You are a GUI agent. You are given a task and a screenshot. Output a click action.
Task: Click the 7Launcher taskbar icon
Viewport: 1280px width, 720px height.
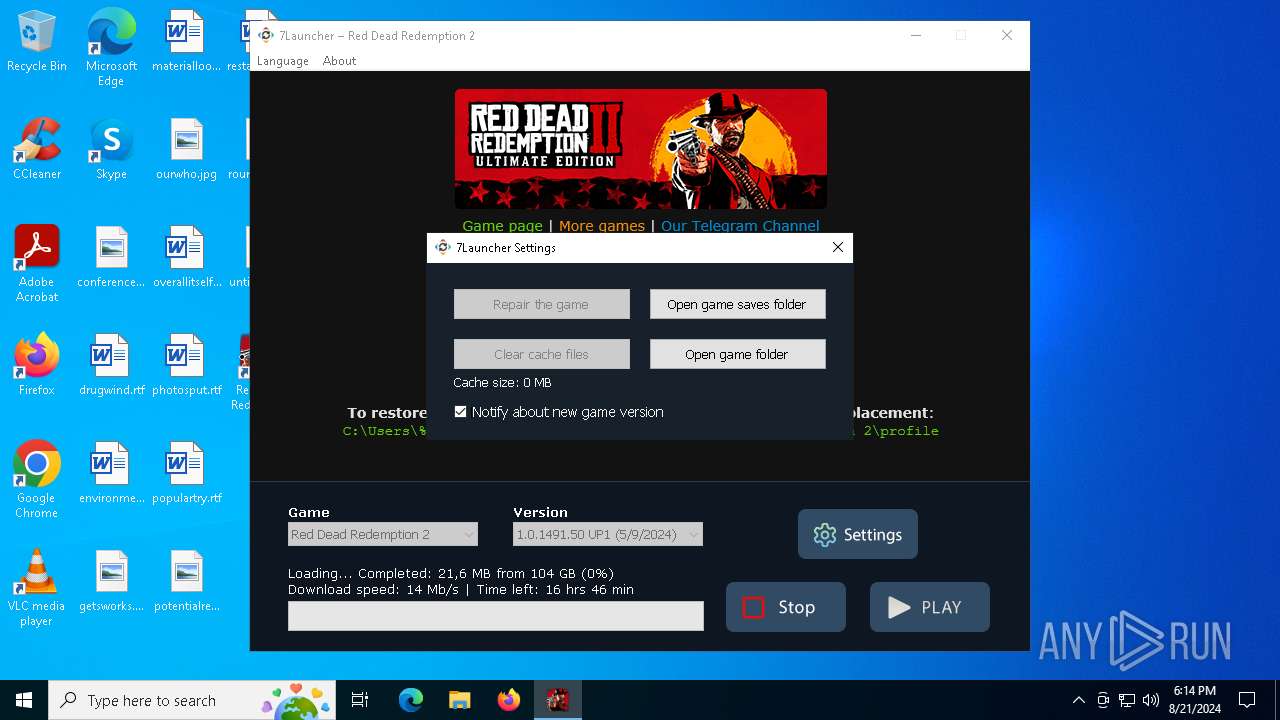coord(557,700)
